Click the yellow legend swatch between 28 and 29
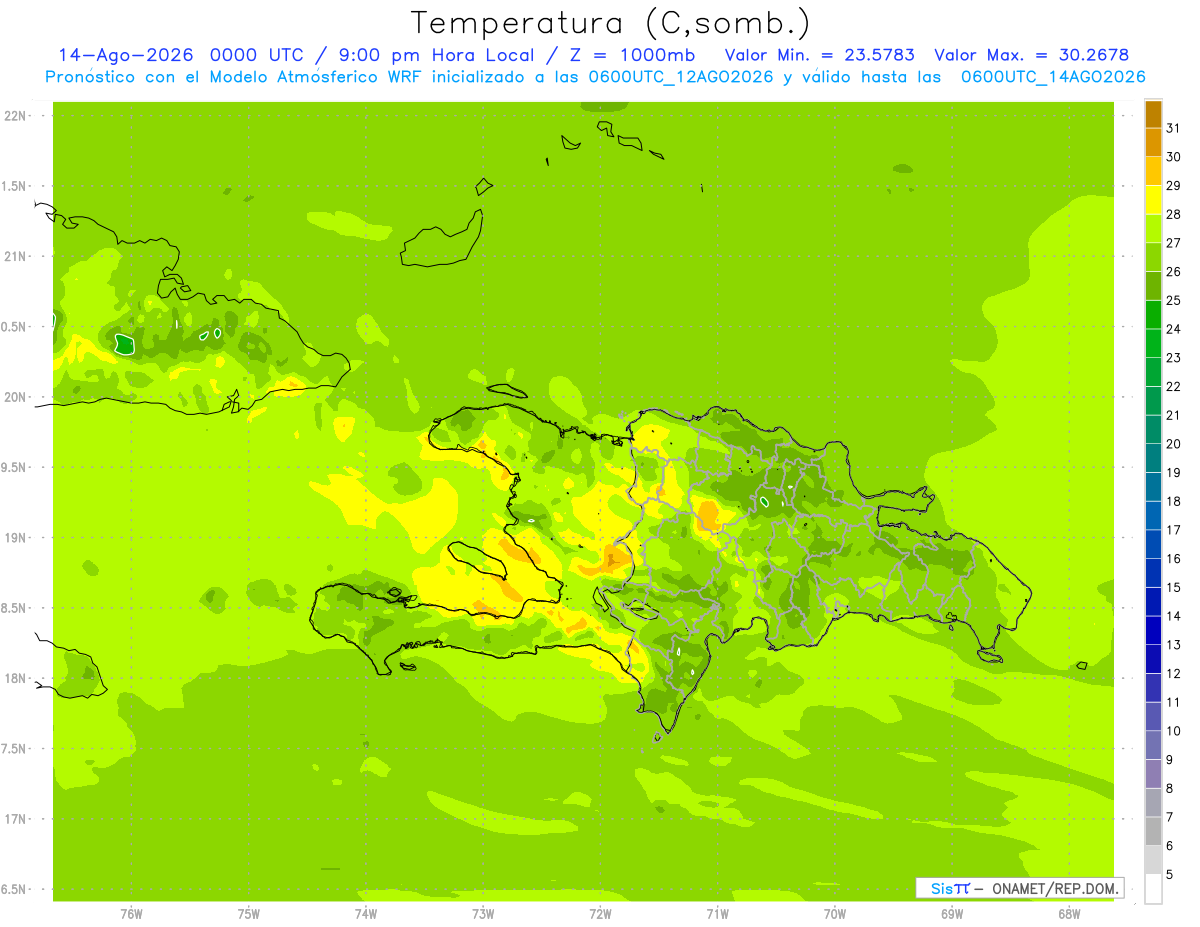Viewport: 1200px width, 927px height. (x=1153, y=200)
